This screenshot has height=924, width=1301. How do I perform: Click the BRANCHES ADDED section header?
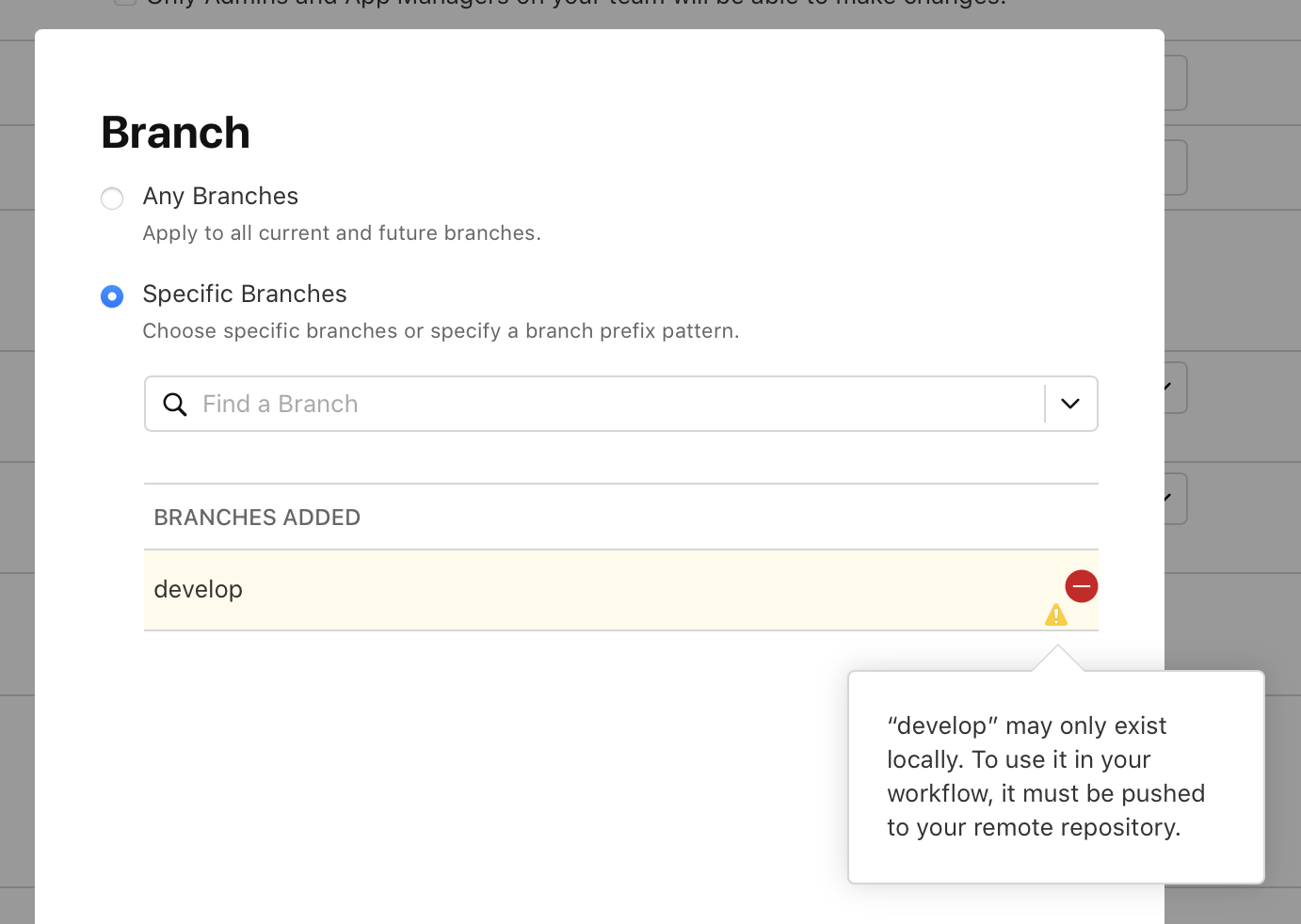coord(257,518)
